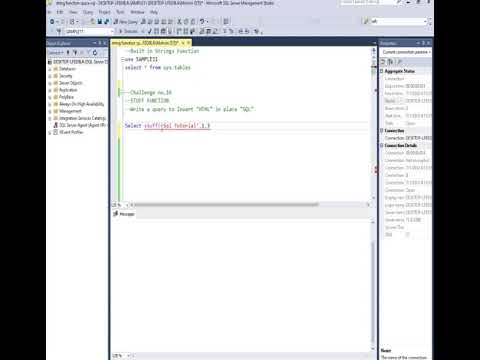Click the Object Explorer Connect dropdown
The height and width of the screenshot is (360, 480).
click(x=55, y=53)
